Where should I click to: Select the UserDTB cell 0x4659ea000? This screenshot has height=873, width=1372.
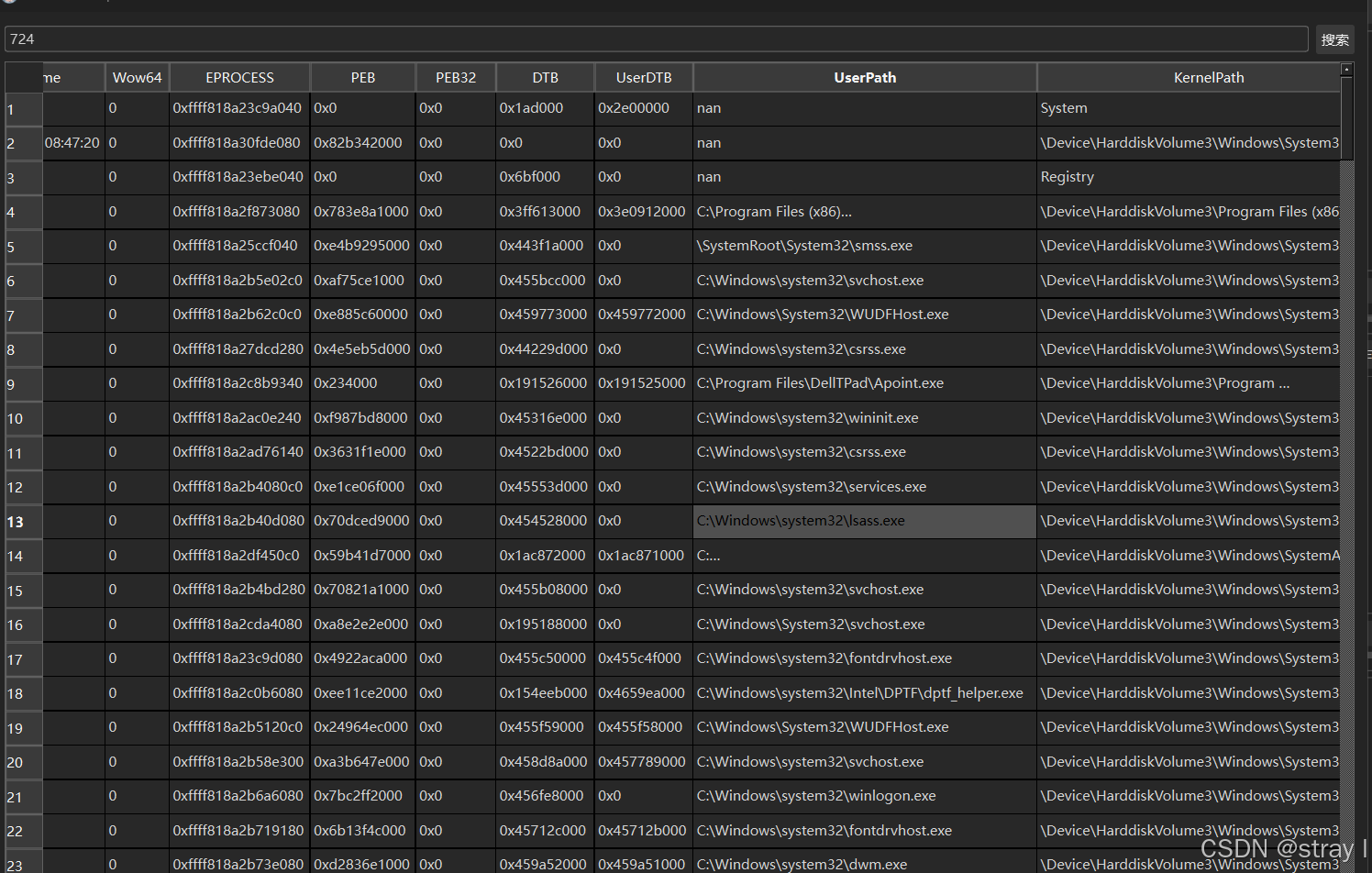[644, 693]
